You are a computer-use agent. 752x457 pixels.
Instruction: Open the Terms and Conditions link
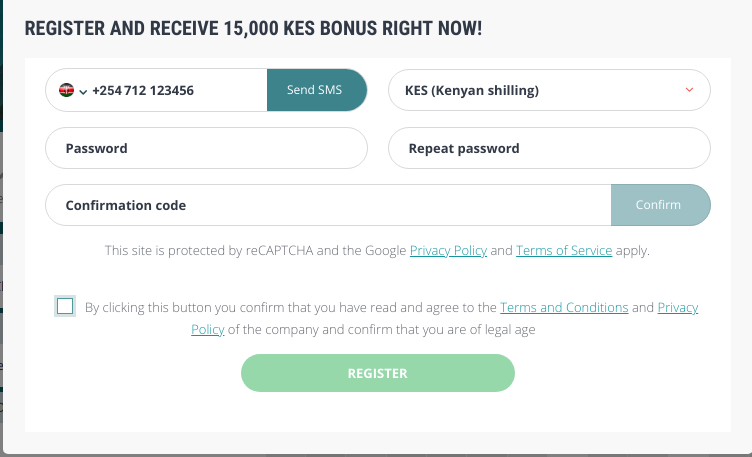coord(564,308)
